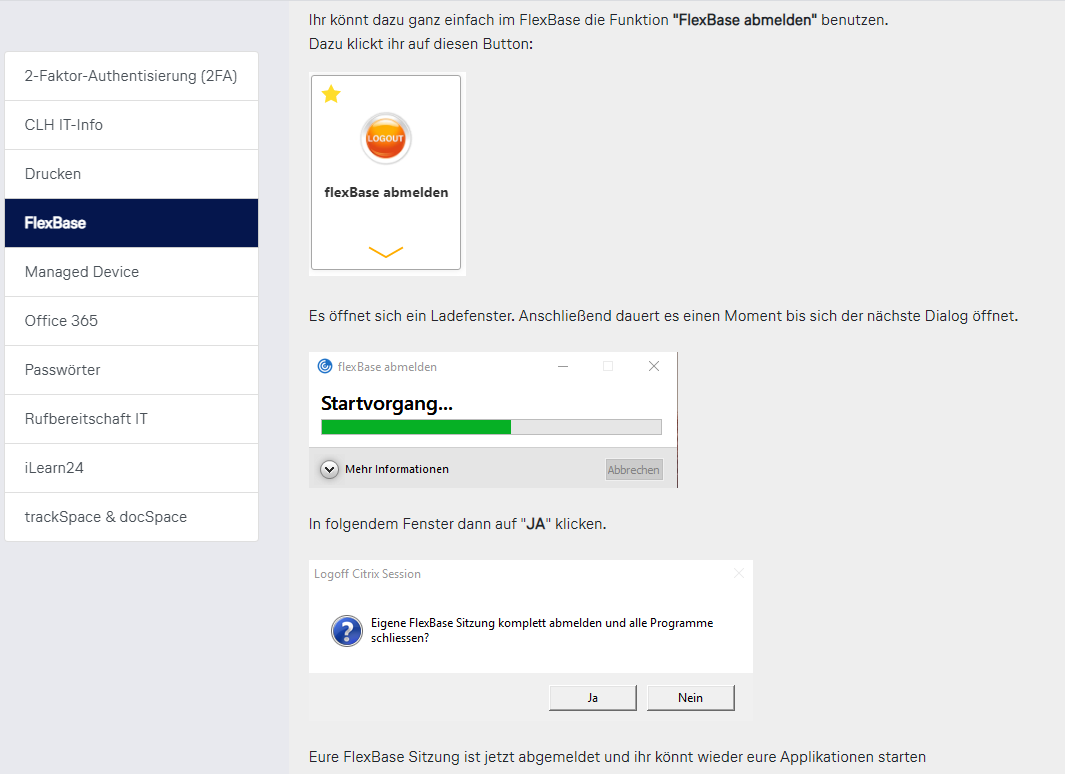1065x774 pixels.
Task: Click the flexBase app icon in title bar
Action: pyautogui.click(x=324, y=367)
